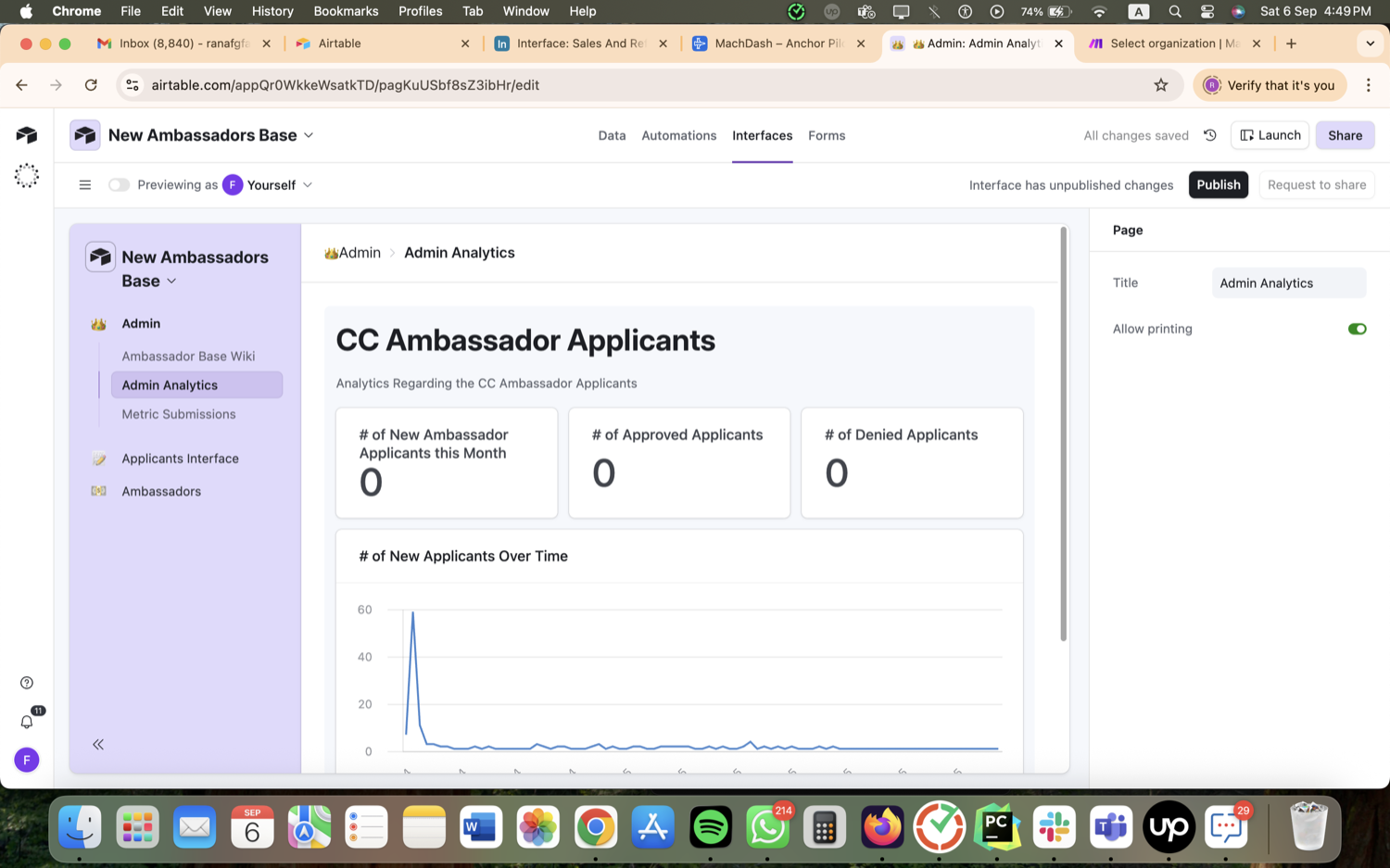
Task: Click the Omni AI dotted circle icon
Action: tap(27, 176)
